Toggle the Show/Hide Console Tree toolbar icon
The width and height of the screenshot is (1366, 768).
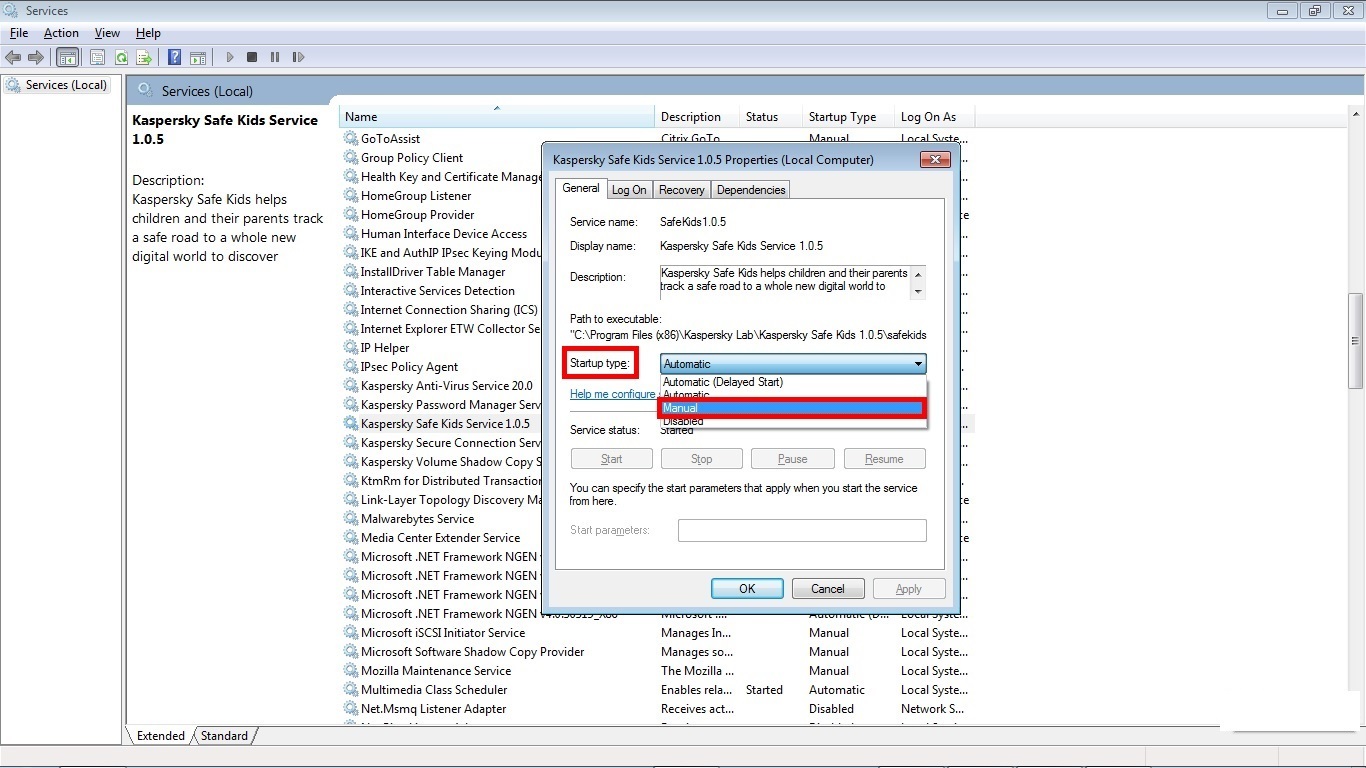(x=68, y=58)
